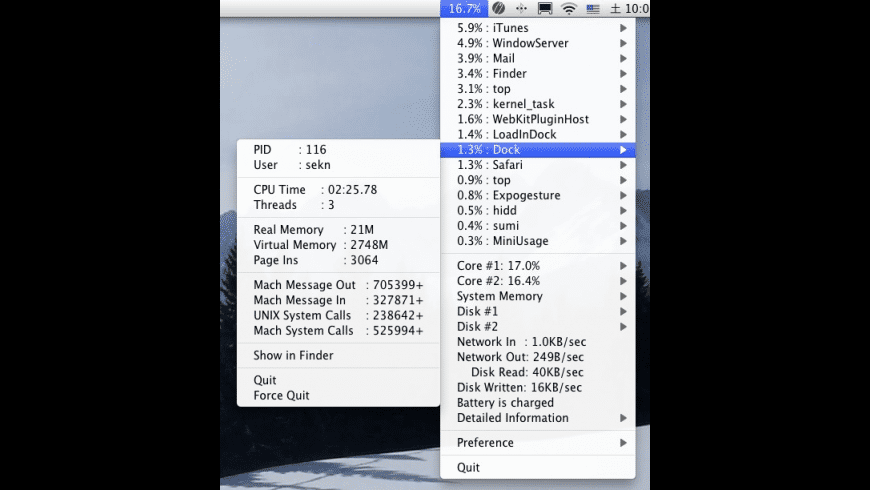Select the 3.4% Finder process row
This screenshot has width=870, height=490.
point(538,74)
